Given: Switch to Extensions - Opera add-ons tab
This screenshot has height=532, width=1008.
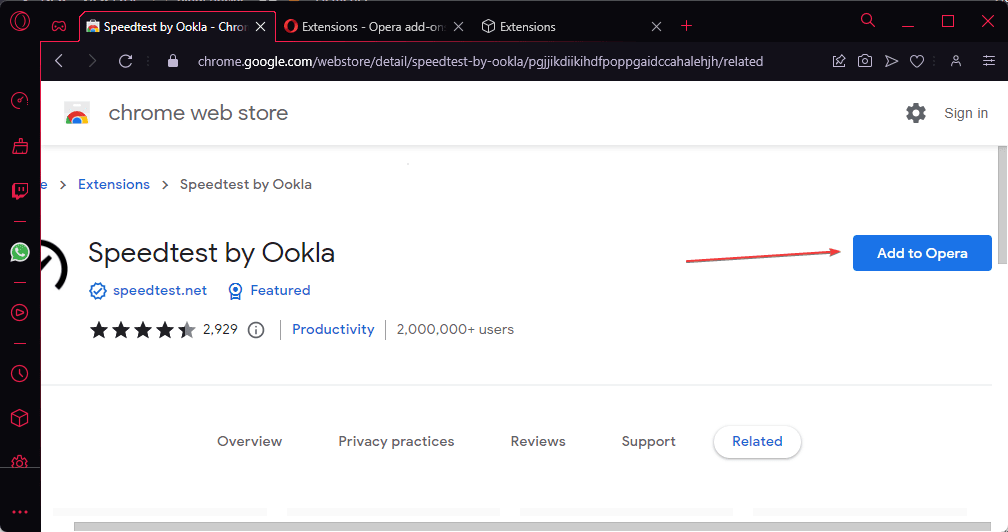Looking at the screenshot, I should click(x=375, y=27).
